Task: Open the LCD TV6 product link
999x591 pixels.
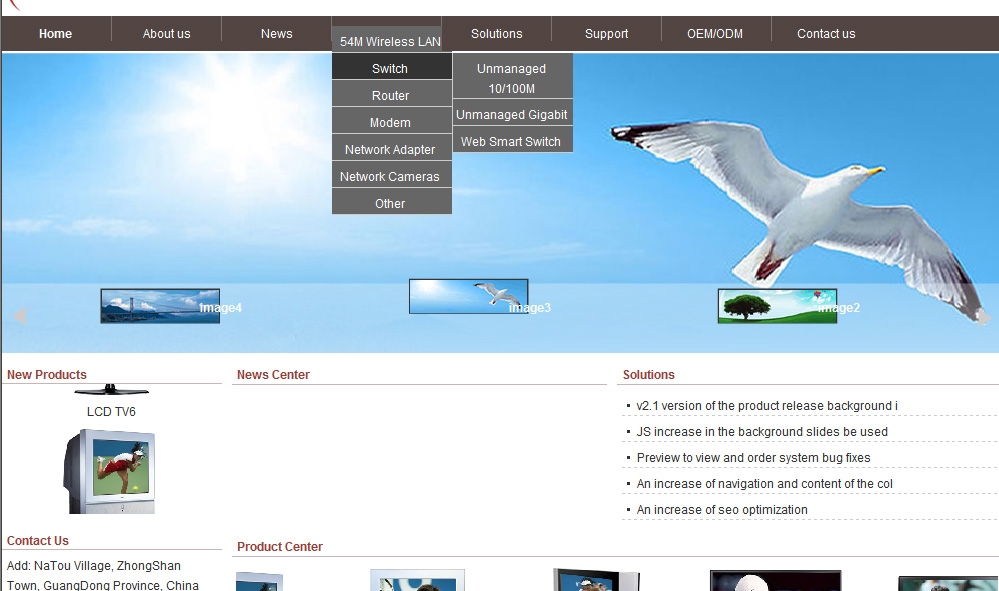Action: pos(111,412)
